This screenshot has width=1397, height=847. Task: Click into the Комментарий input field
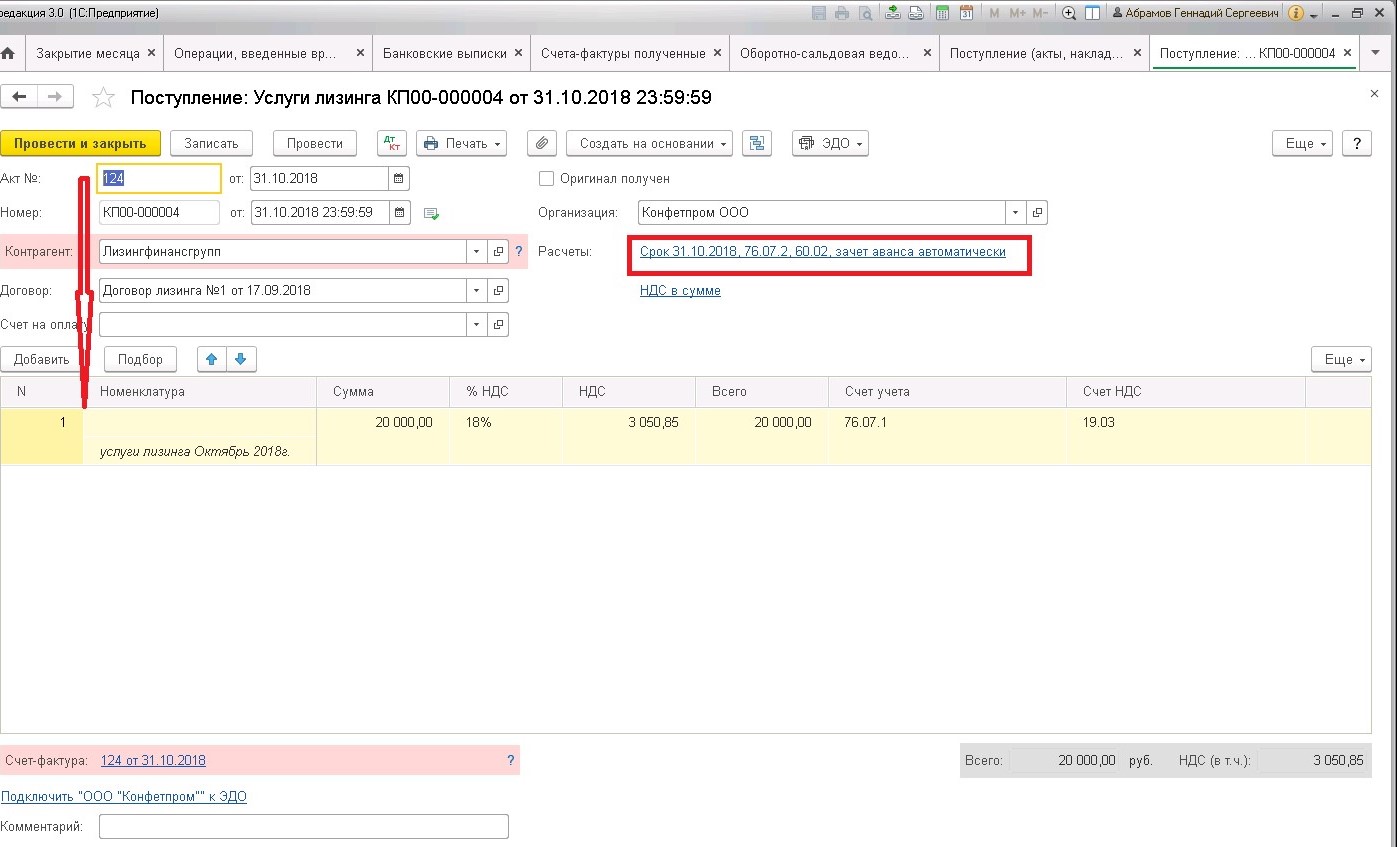[304, 827]
